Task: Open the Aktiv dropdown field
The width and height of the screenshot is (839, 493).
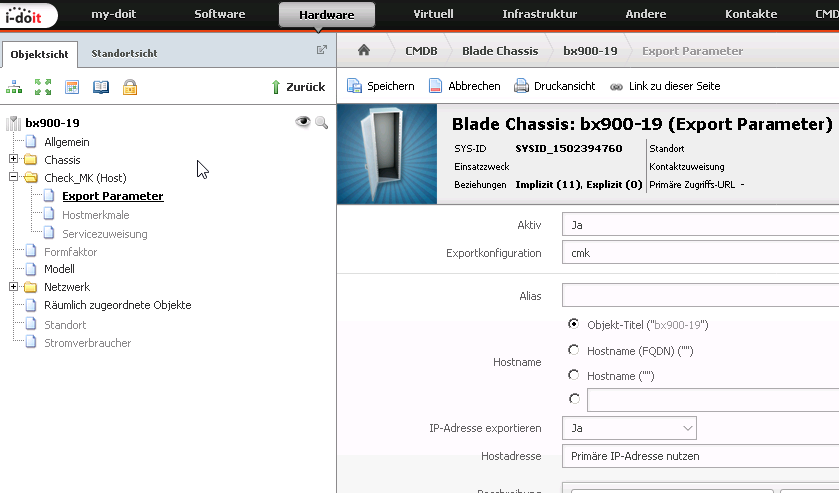Action: [700, 225]
